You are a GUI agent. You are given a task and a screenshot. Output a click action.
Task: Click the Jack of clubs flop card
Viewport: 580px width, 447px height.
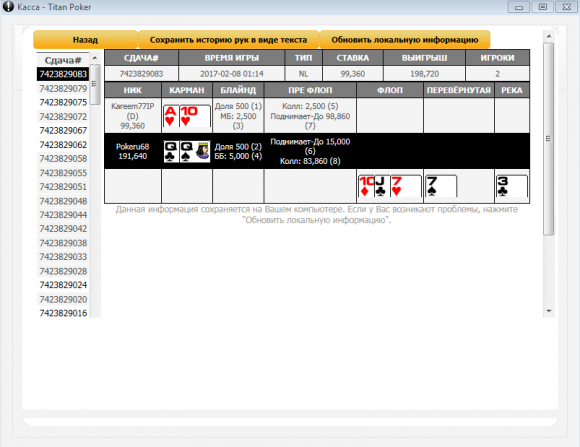[x=382, y=186]
